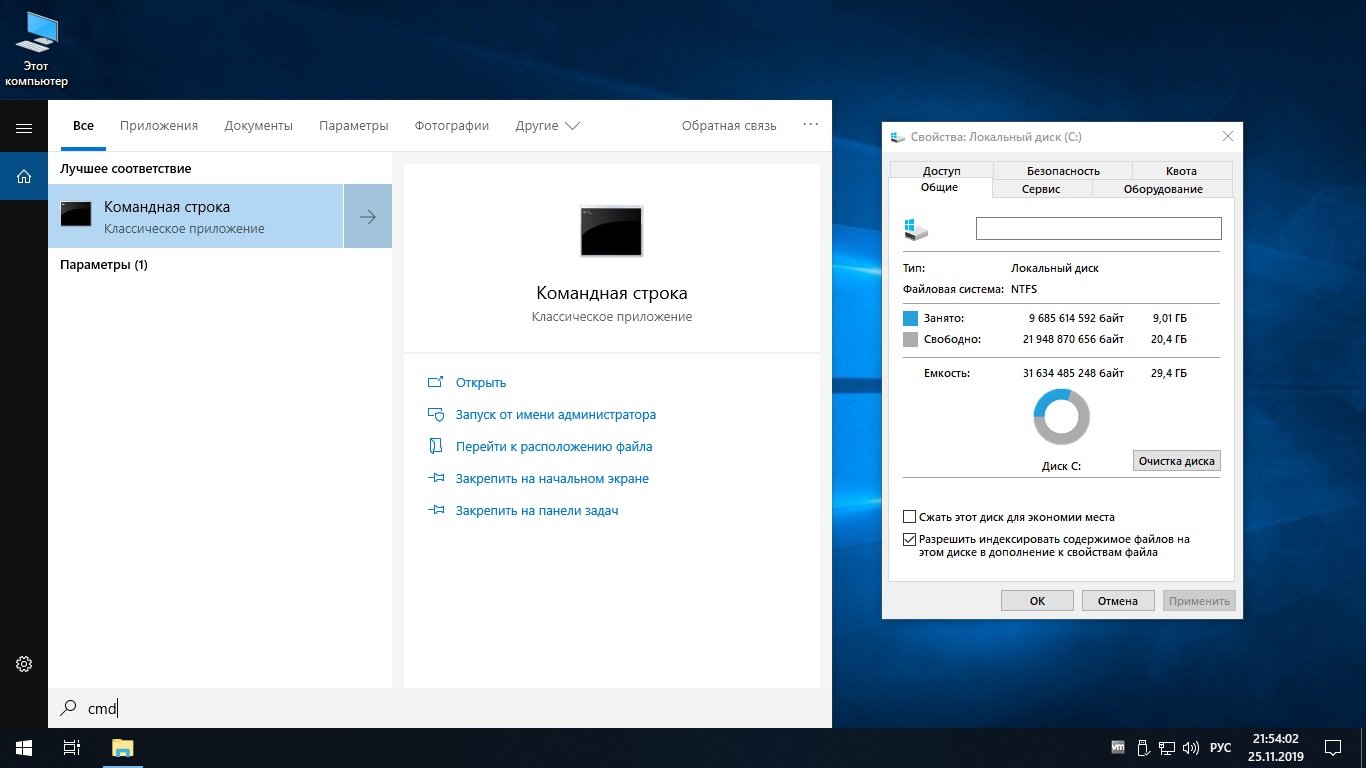Uncheck 'Разрешить индексировать содержимое' checkbox

coord(909,539)
